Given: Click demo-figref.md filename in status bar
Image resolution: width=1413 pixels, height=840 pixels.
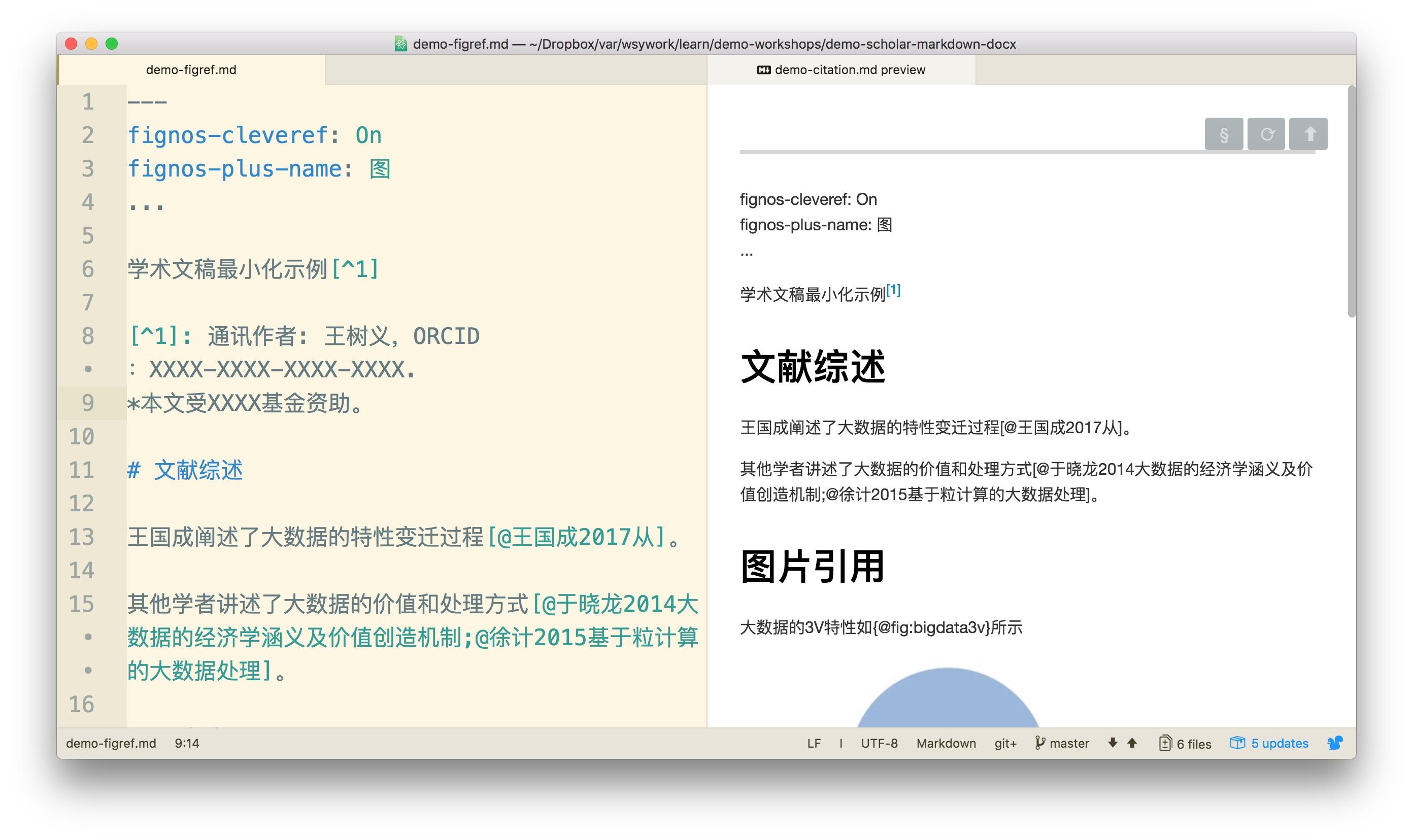Looking at the screenshot, I should tap(111, 744).
